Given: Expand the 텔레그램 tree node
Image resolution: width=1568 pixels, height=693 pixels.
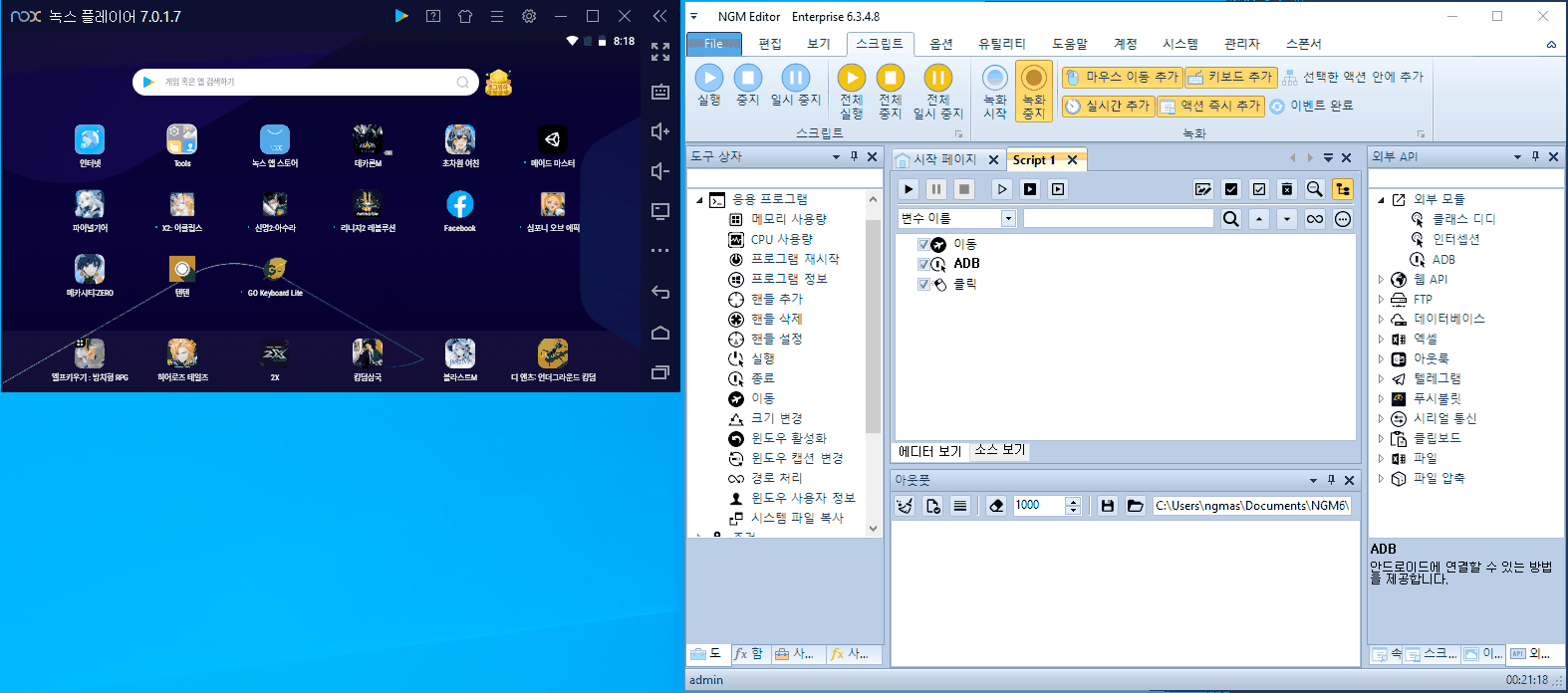Looking at the screenshot, I should [x=1382, y=379].
